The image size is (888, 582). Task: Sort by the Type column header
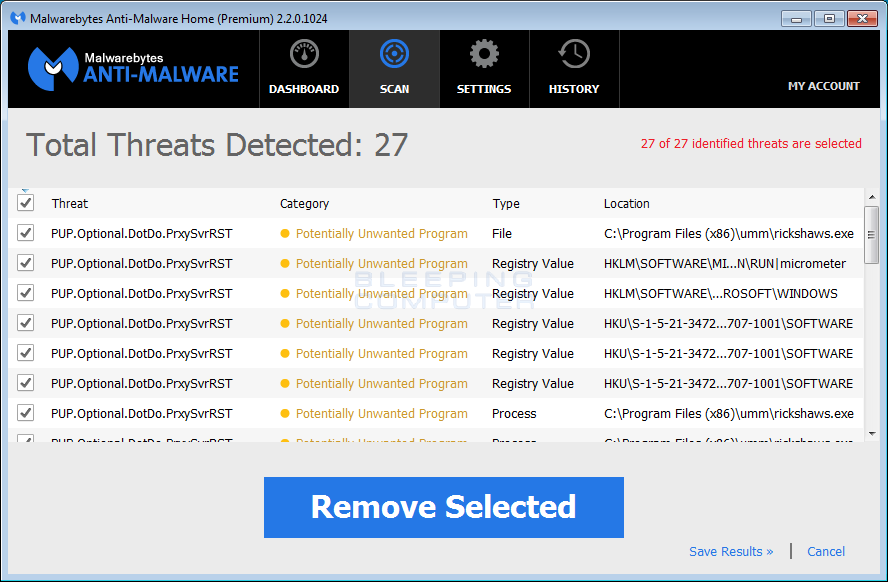(x=506, y=203)
